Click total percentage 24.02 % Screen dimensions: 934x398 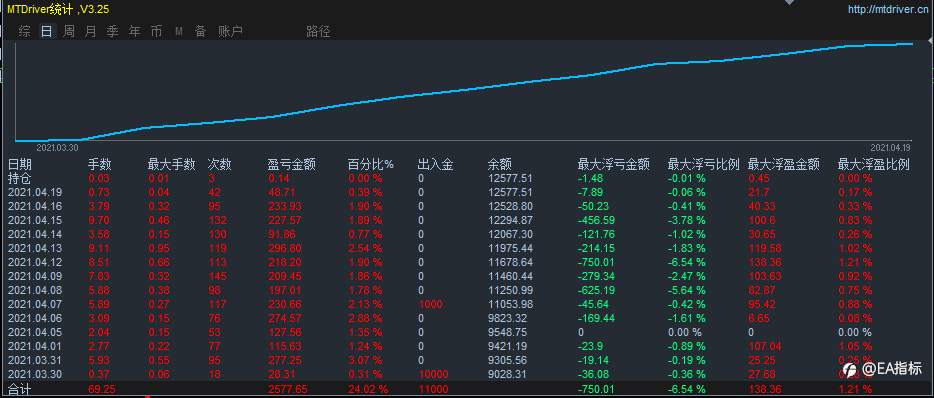368,390
